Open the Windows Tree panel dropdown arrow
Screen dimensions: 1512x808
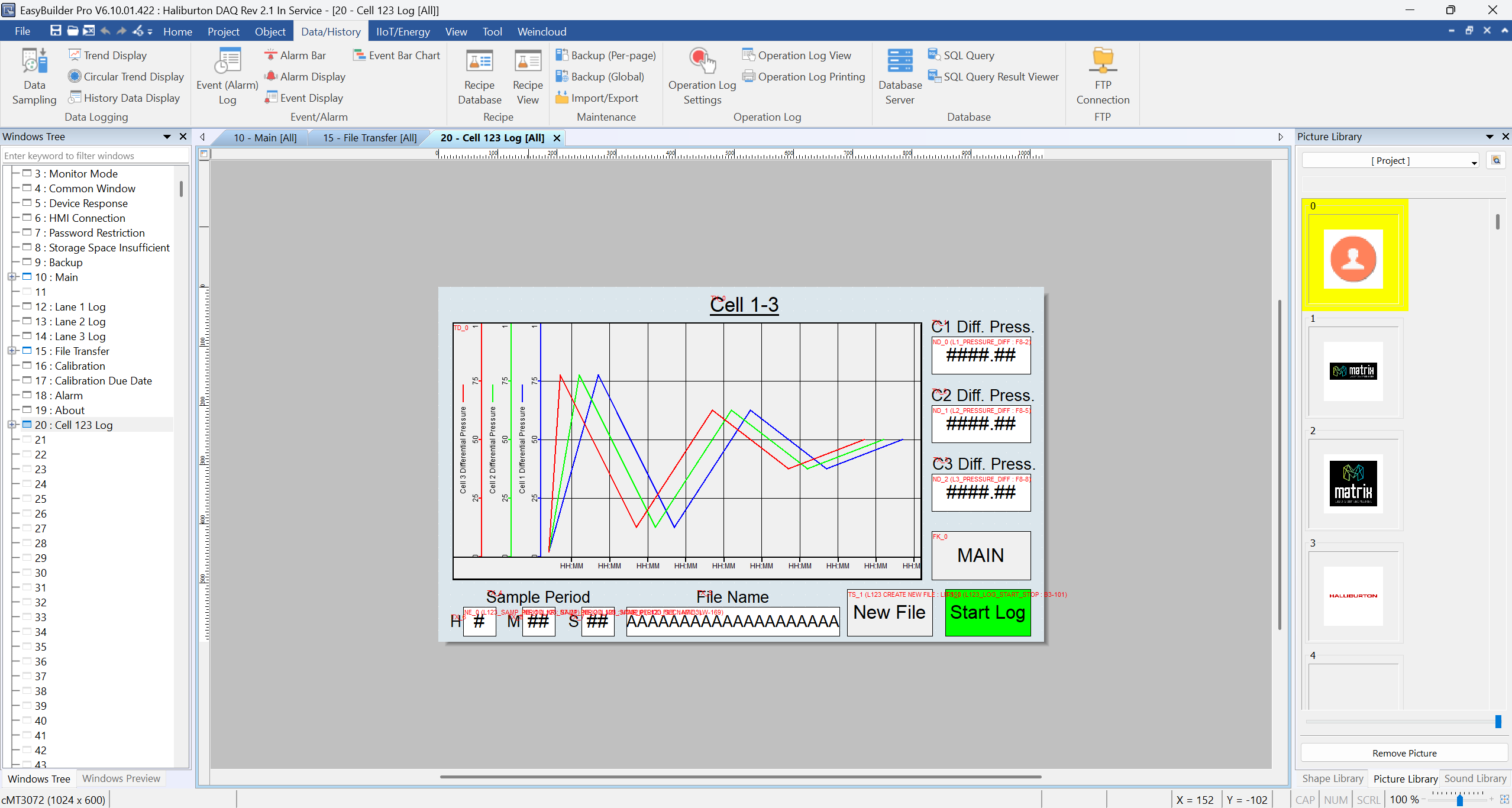(x=167, y=137)
